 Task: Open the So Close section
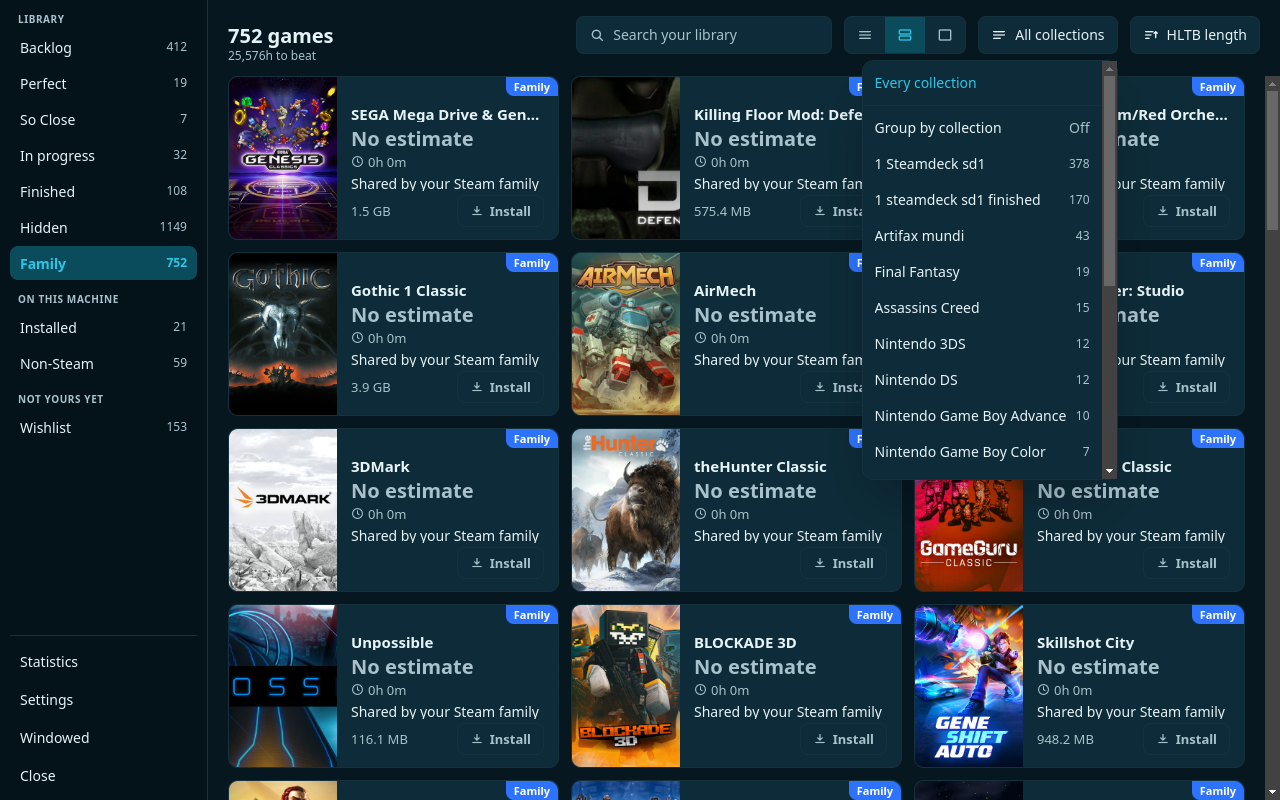103,119
